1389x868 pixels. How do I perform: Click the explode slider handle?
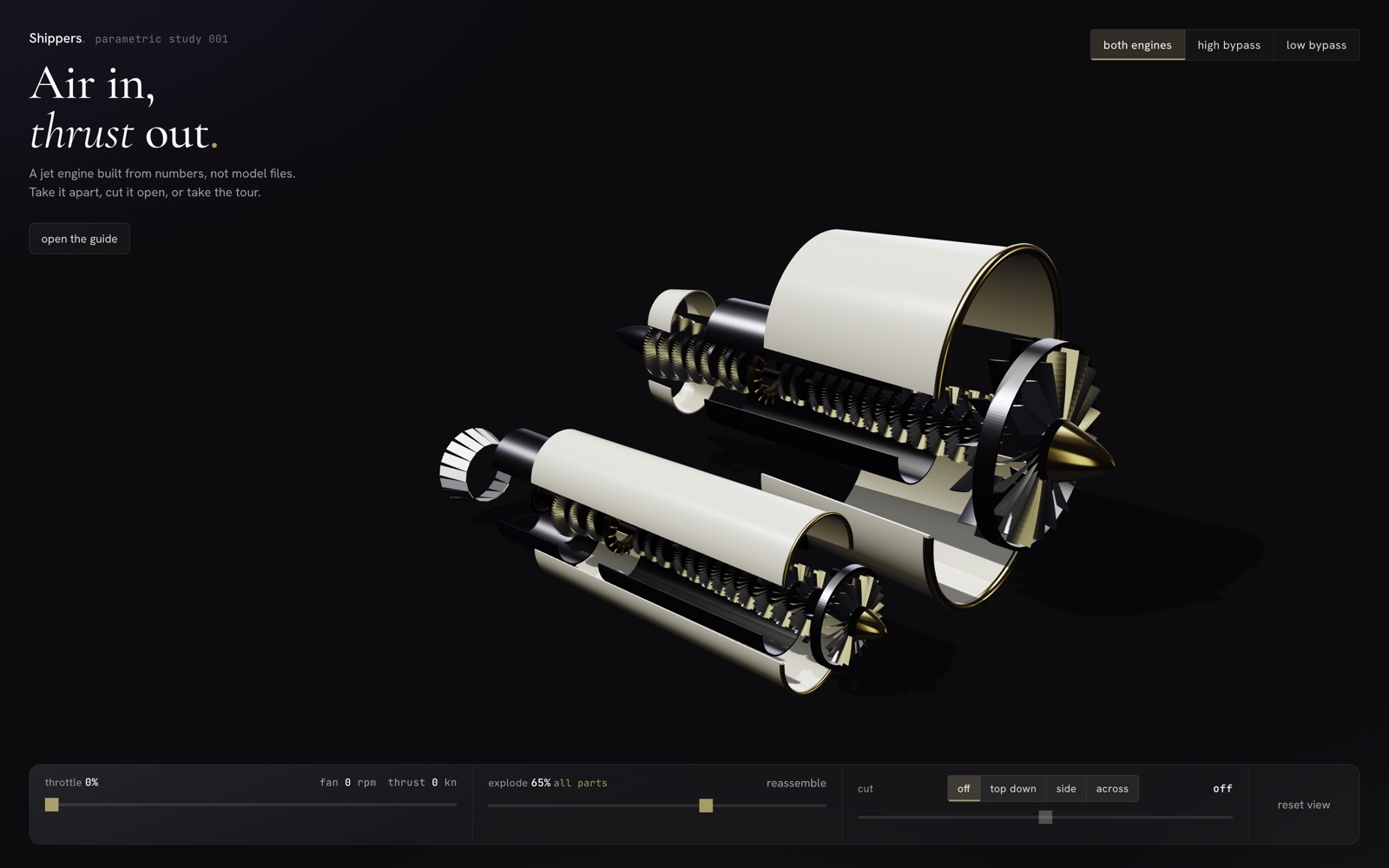(x=706, y=806)
